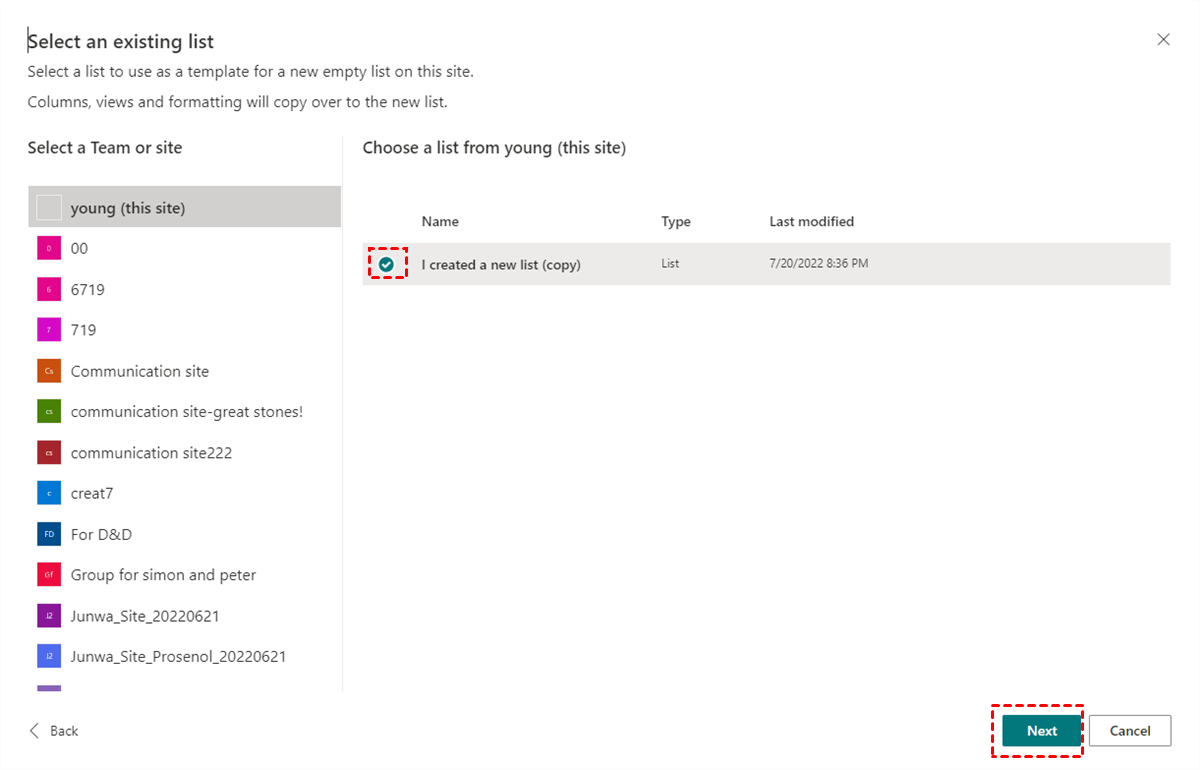Sort lists by the Name column header

point(440,222)
